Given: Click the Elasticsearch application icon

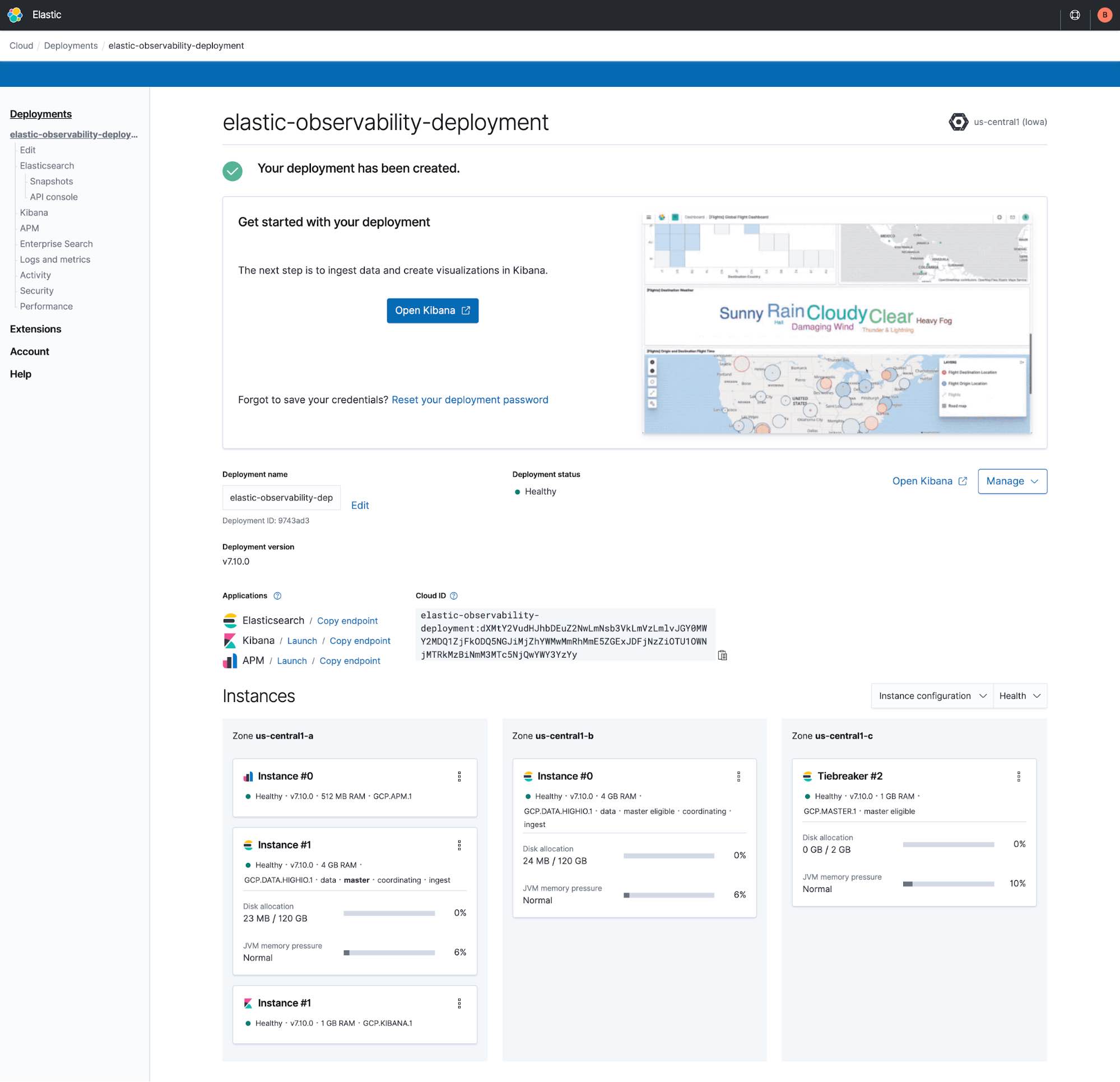Looking at the screenshot, I should point(229,620).
